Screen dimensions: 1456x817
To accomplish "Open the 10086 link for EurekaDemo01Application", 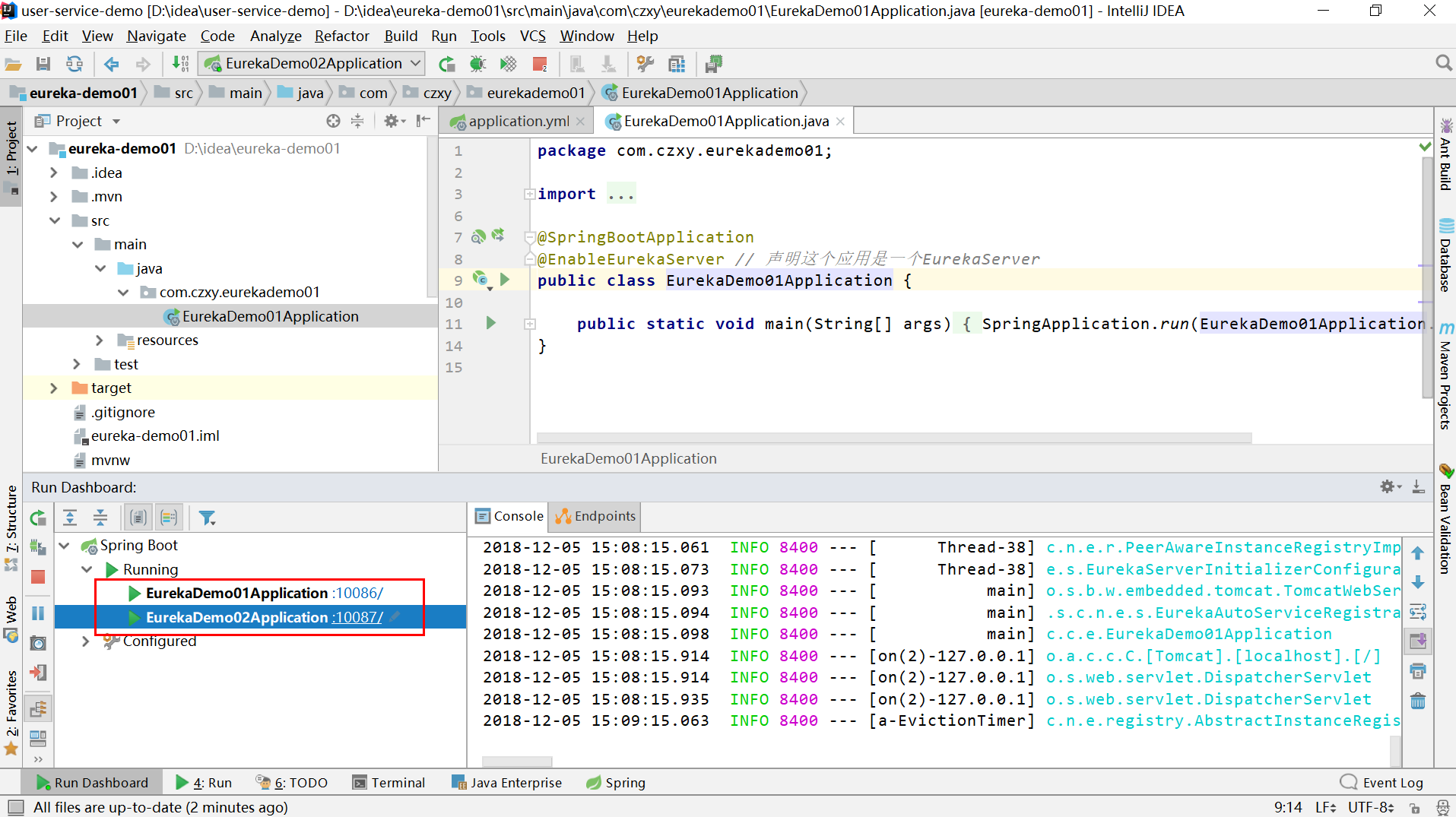I will [357, 593].
